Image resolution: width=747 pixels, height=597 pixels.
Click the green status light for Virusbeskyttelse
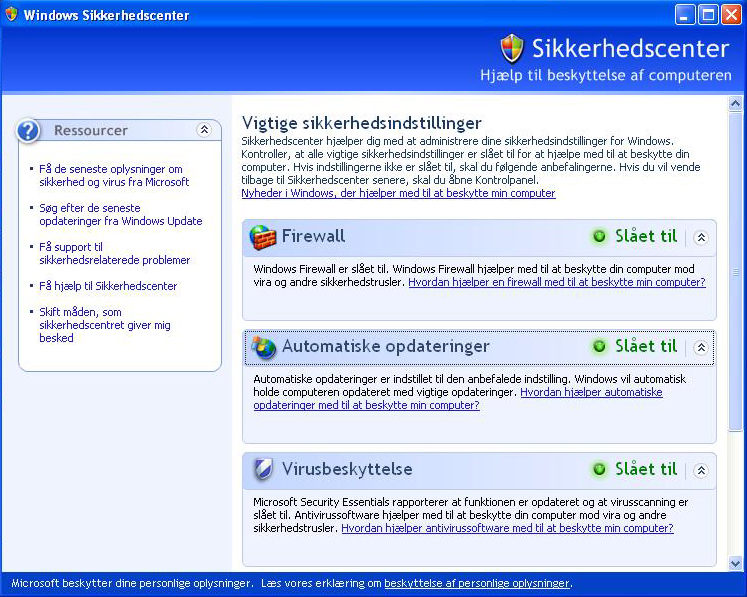pos(599,469)
